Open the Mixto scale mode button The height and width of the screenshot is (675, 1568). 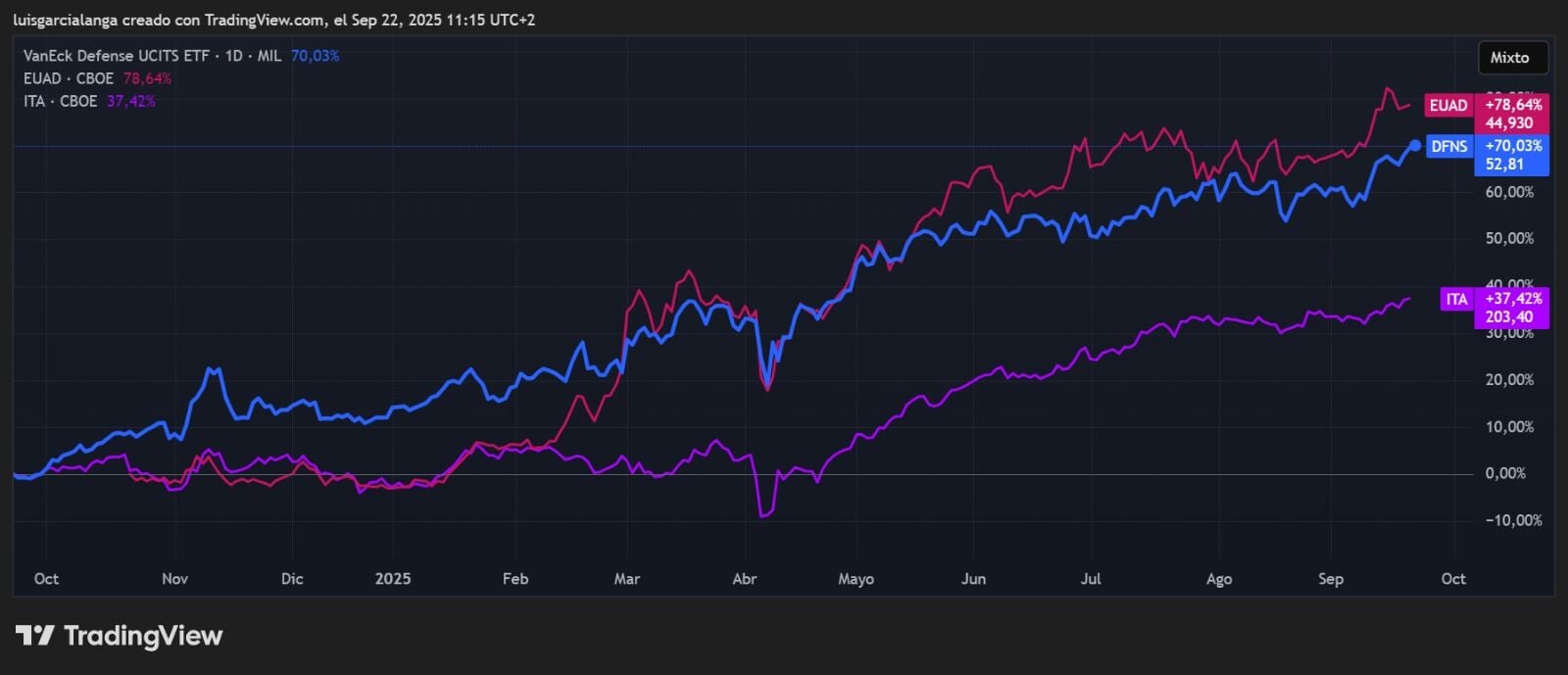click(1509, 58)
